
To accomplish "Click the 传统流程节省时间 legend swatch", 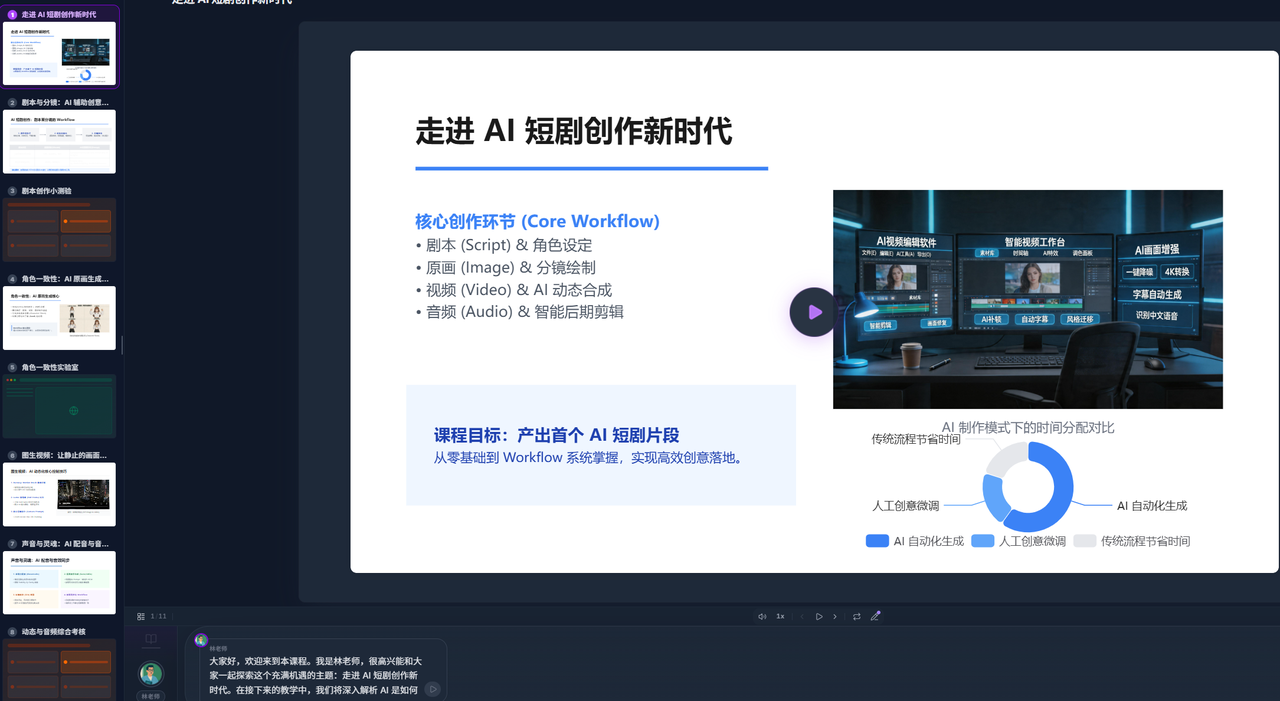I will 1085,541.
